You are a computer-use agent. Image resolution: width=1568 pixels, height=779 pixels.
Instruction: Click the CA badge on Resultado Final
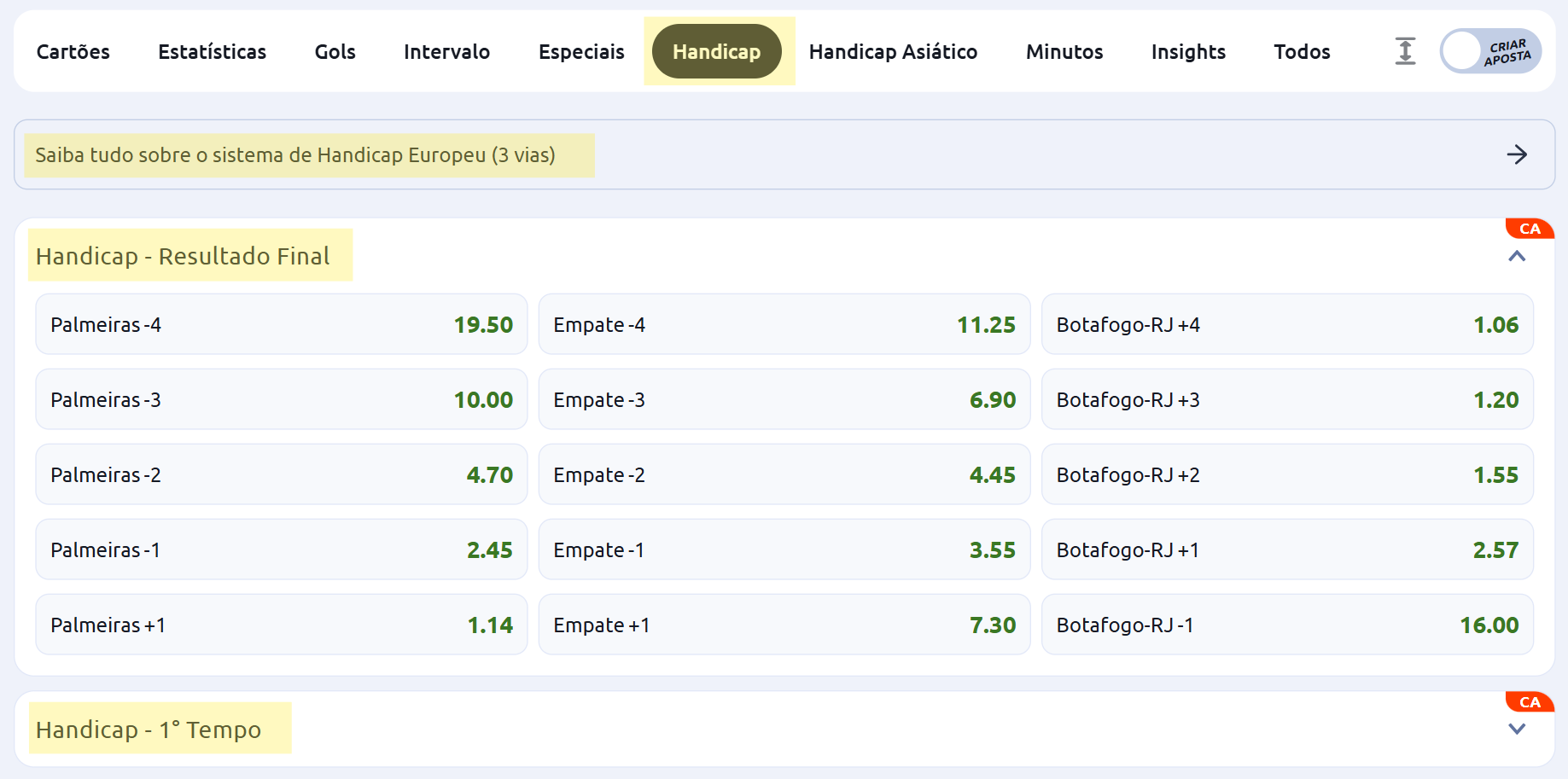[1530, 229]
